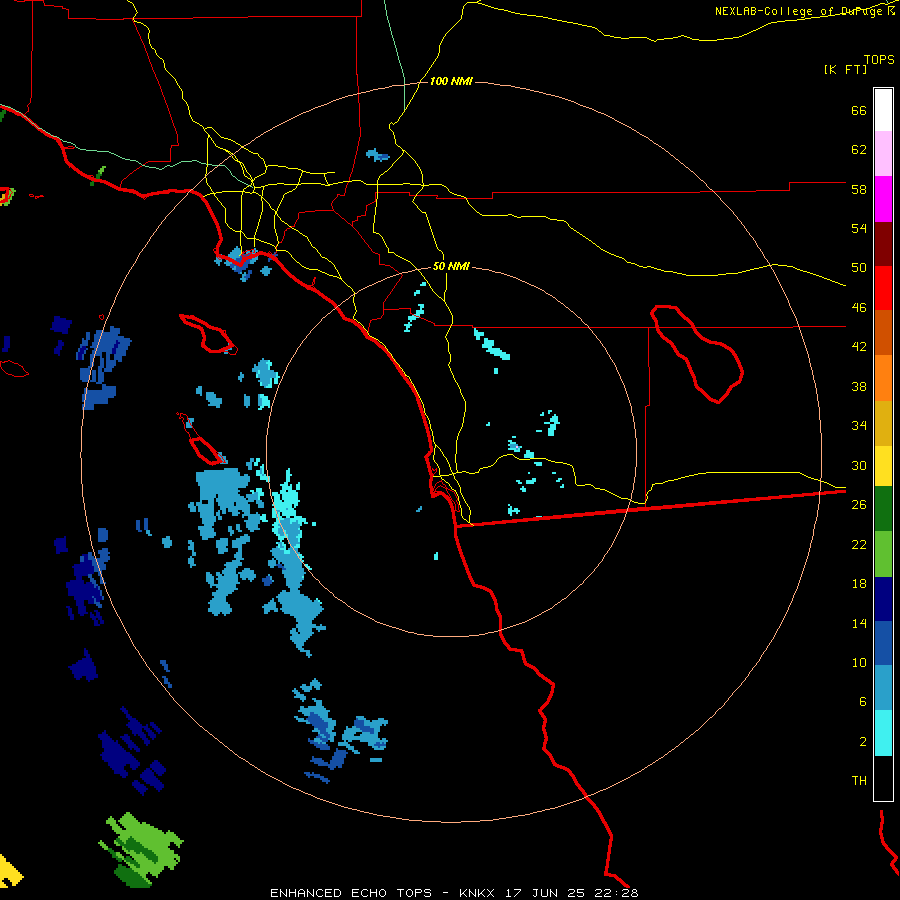Click the cyan 10 kft legend swatch
Screen dimensions: 900x900
[x=883, y=733]
